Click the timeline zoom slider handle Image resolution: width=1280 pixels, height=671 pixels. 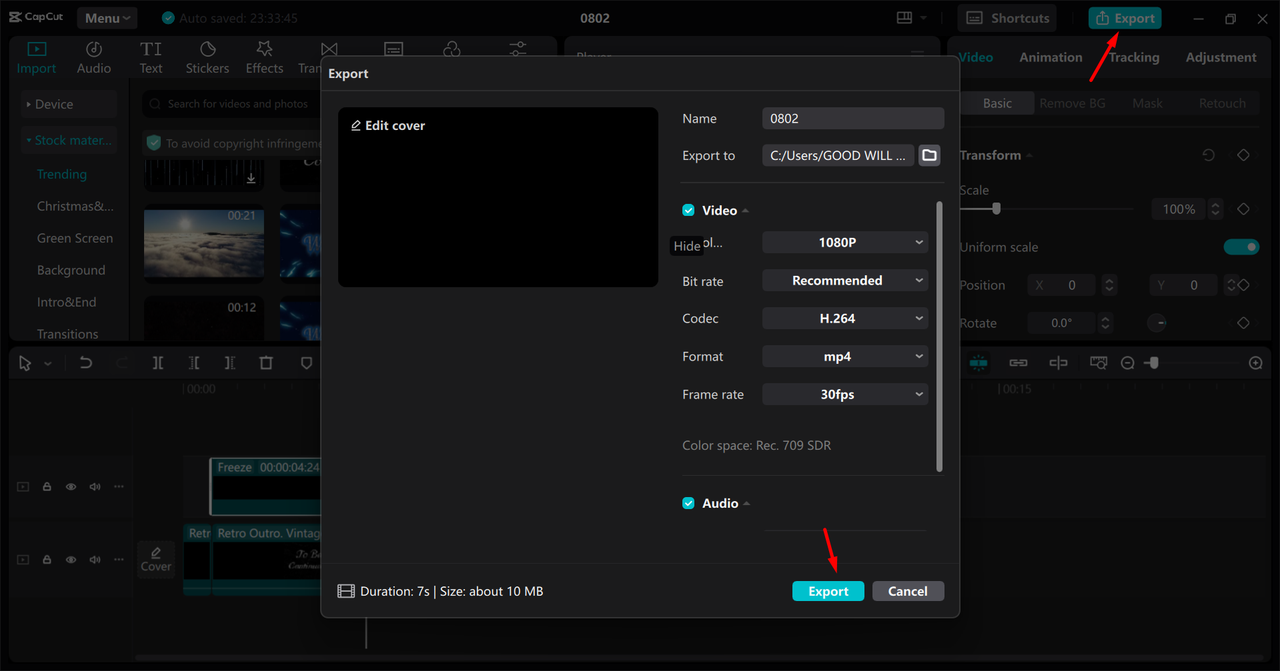coord(1153,363)
